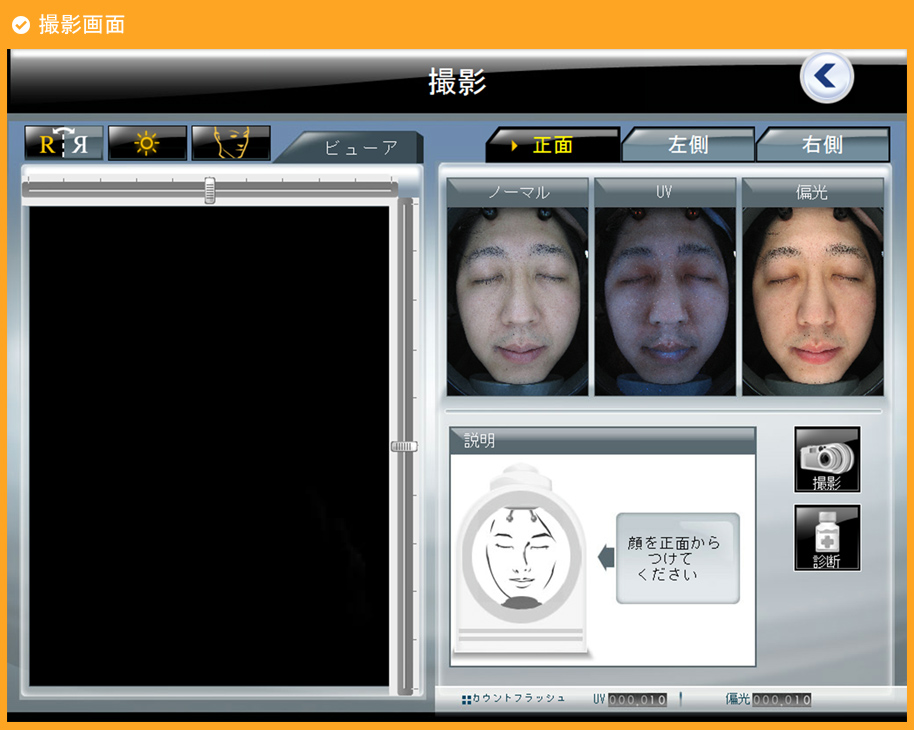This screenshot has height=730, width=914.
Task: Select the 正面 front view tab
Action: (552, 145)
